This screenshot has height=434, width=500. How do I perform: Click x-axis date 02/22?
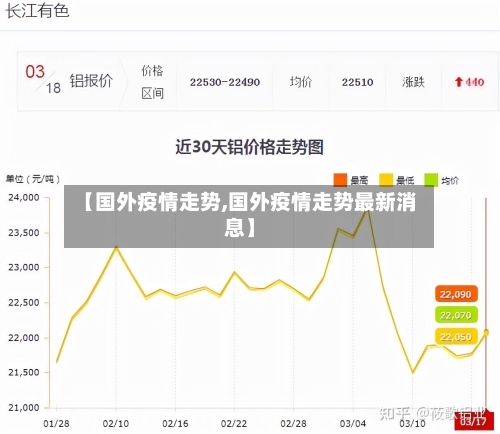tap(234, 424)
